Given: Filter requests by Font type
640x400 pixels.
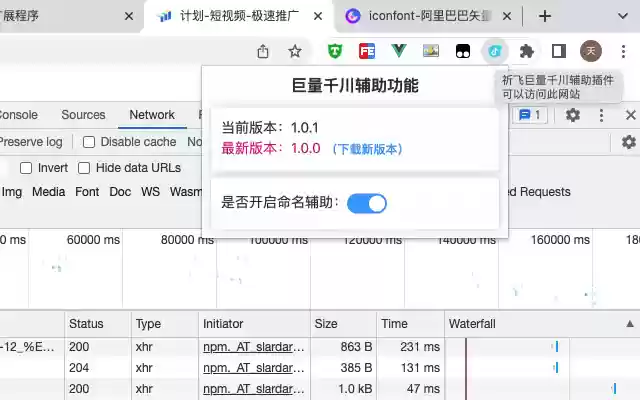Looking at the screenshot, I should [87, 192].
